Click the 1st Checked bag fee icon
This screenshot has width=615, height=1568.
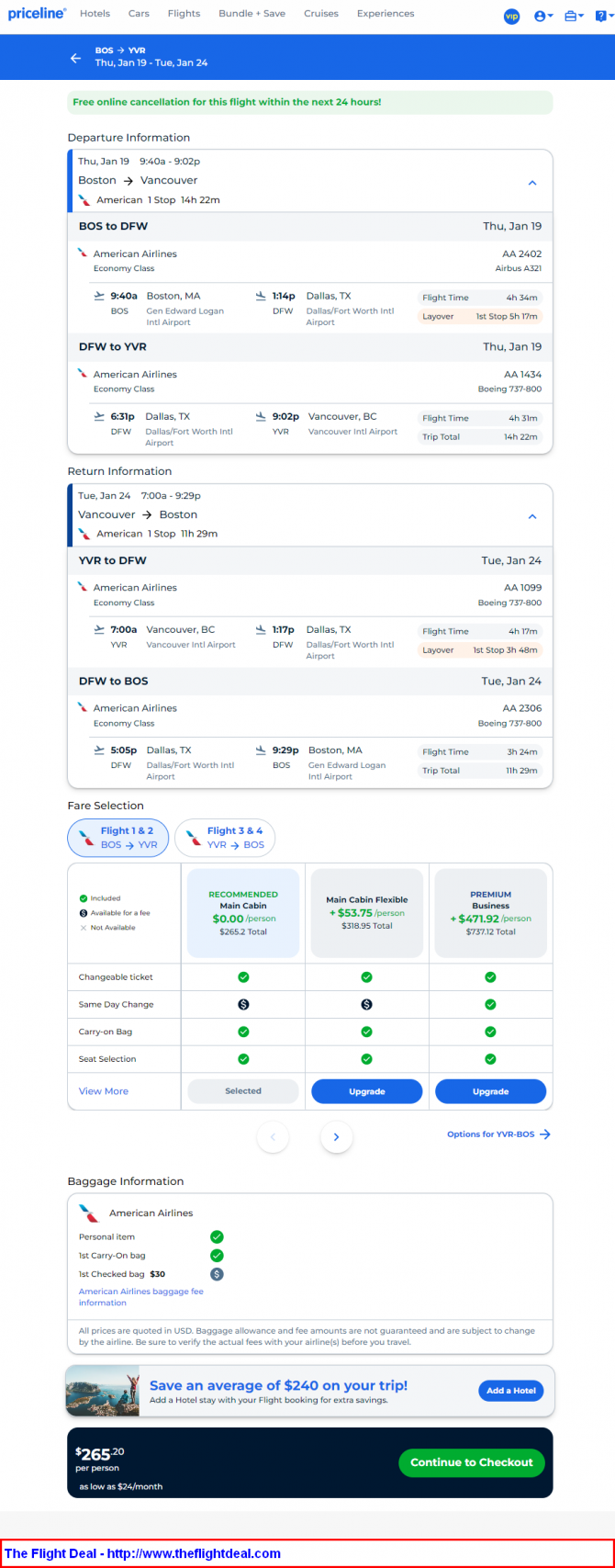[217, 1274]
